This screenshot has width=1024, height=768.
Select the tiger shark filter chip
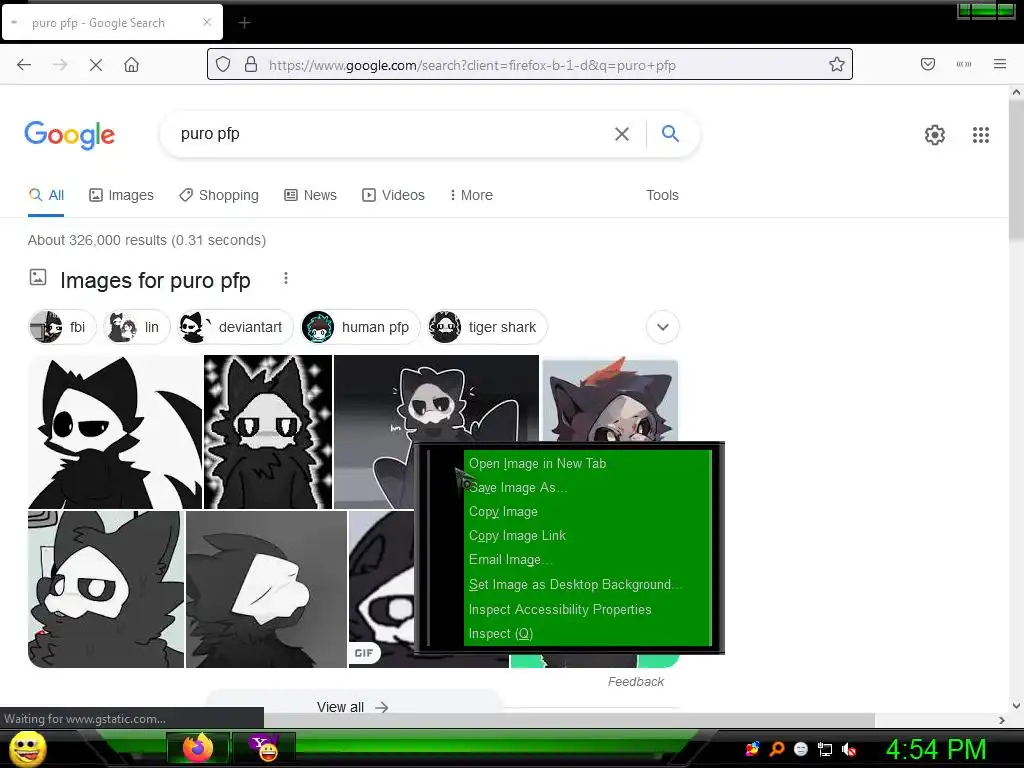pos(487,327)
